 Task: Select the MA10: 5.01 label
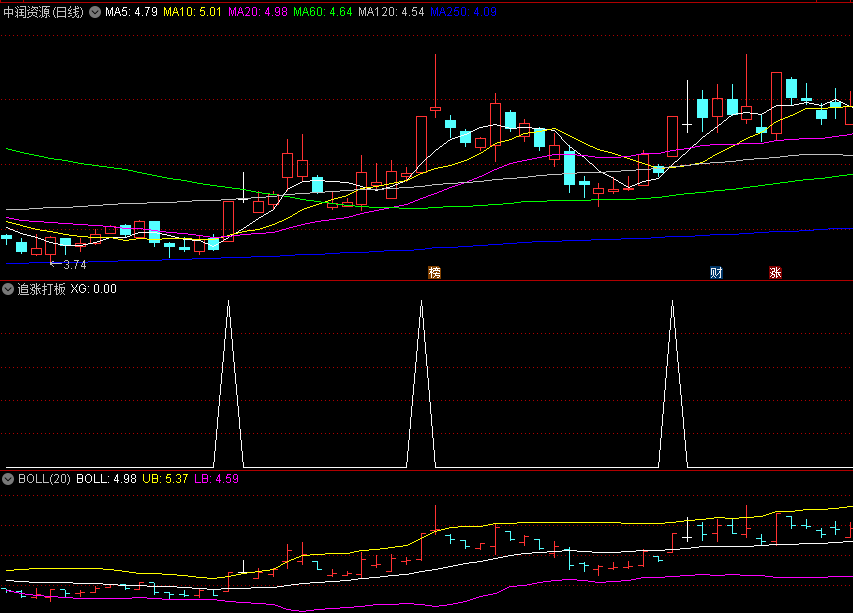pyautogui.click(x=192, y=12)
